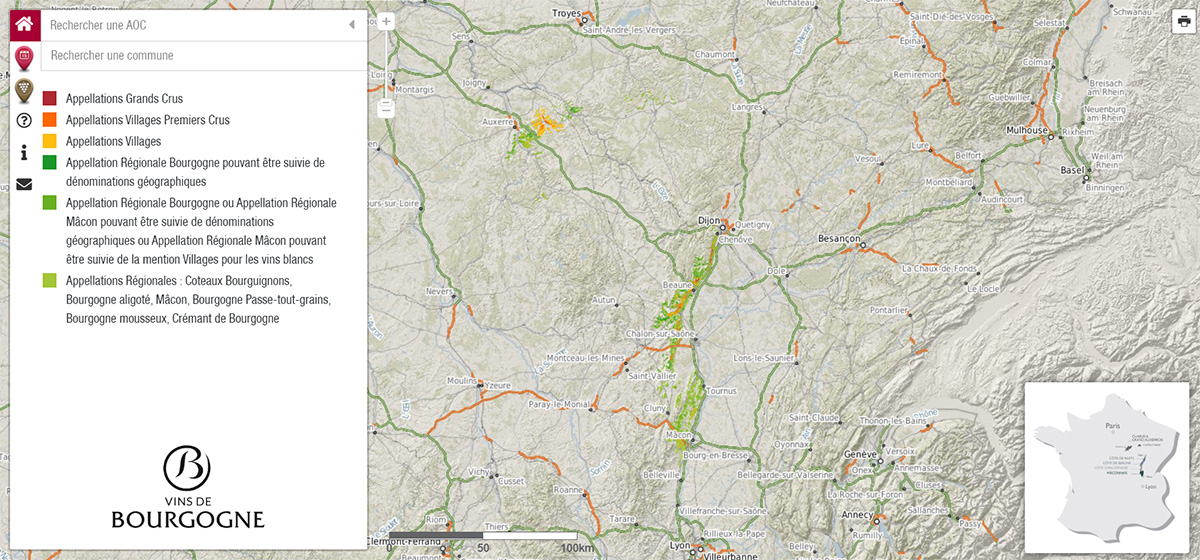Click the France overview minimap
This screenshot has width=1200, height=560.
[1106, 466]
